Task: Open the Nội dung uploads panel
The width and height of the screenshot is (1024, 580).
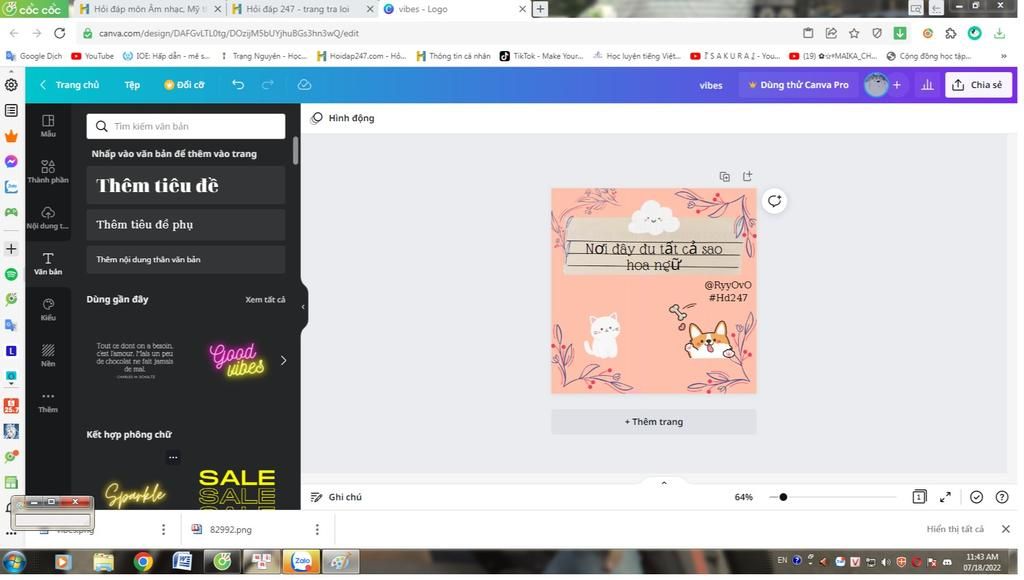Action: [x=48, y=218]
